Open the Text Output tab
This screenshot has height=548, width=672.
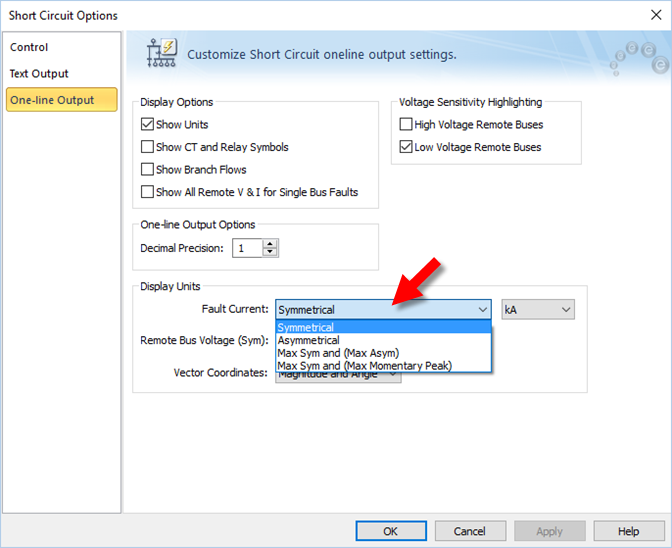coord(40,73)
